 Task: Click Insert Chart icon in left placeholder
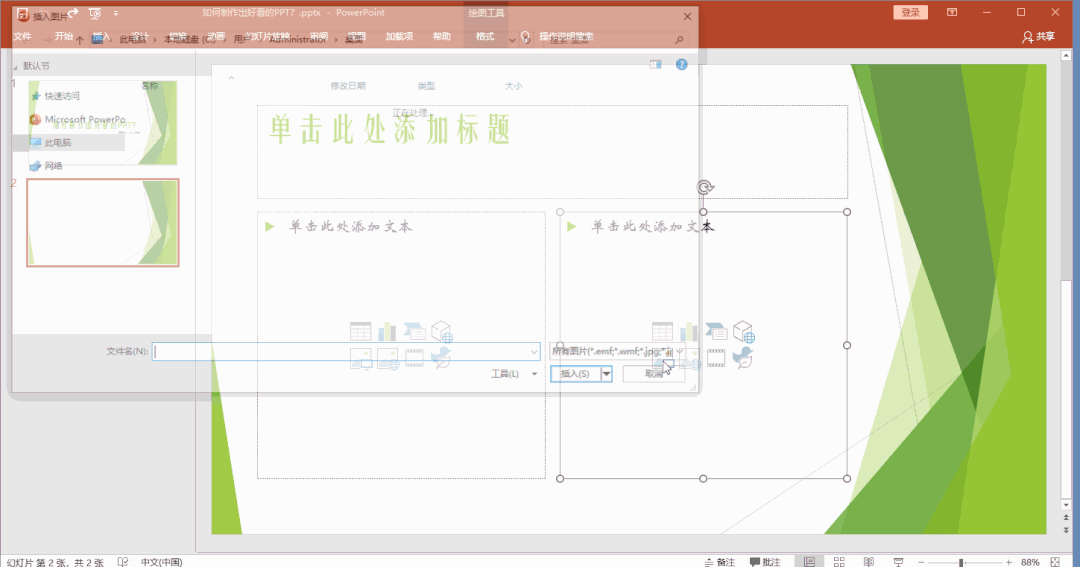point(387,331)
